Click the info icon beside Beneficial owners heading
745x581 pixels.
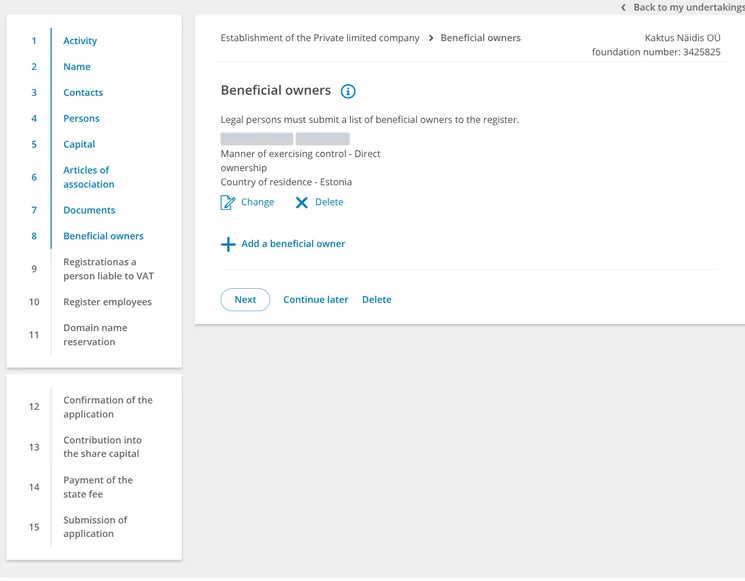(348, 91)
